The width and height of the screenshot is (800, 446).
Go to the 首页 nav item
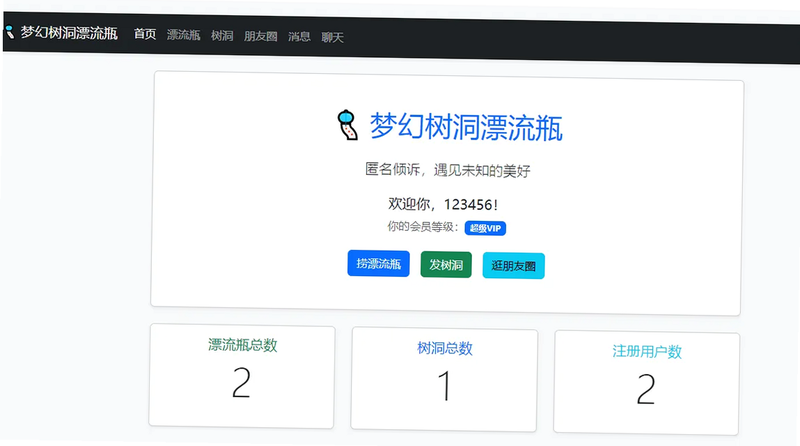pyautogui.click(x=145, y=34)
